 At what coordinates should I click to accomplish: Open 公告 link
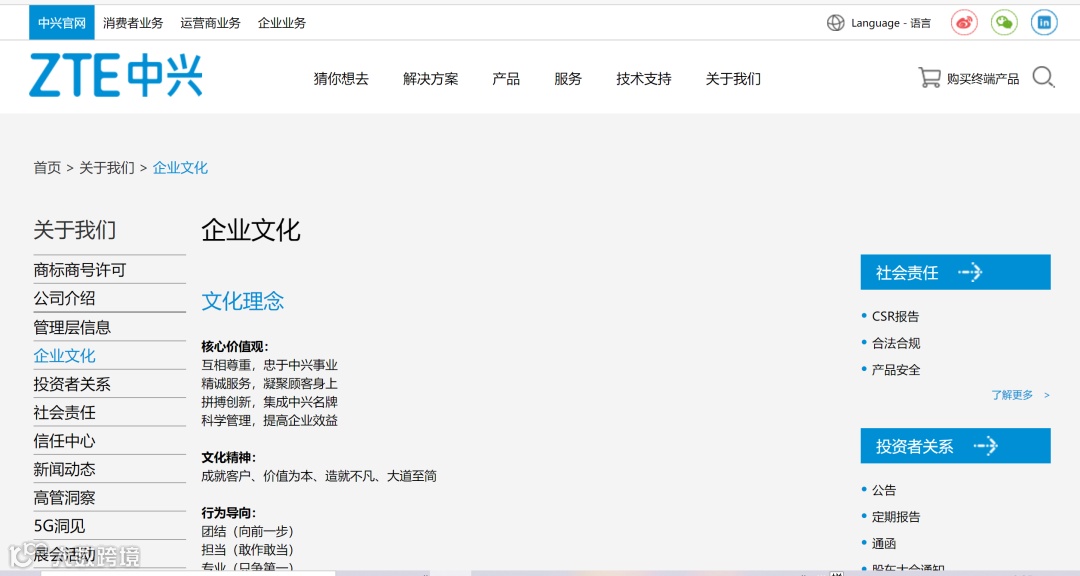884,490
